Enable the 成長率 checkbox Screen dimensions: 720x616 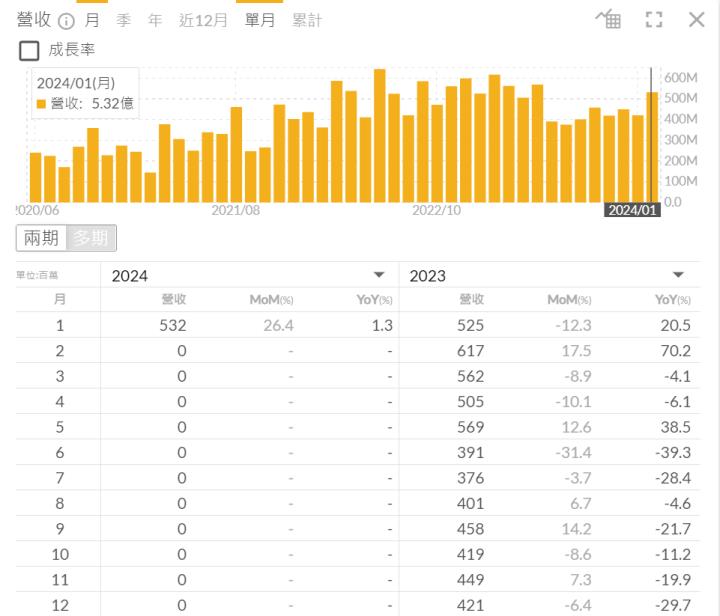pyautogui.click(x=30, y=50)
